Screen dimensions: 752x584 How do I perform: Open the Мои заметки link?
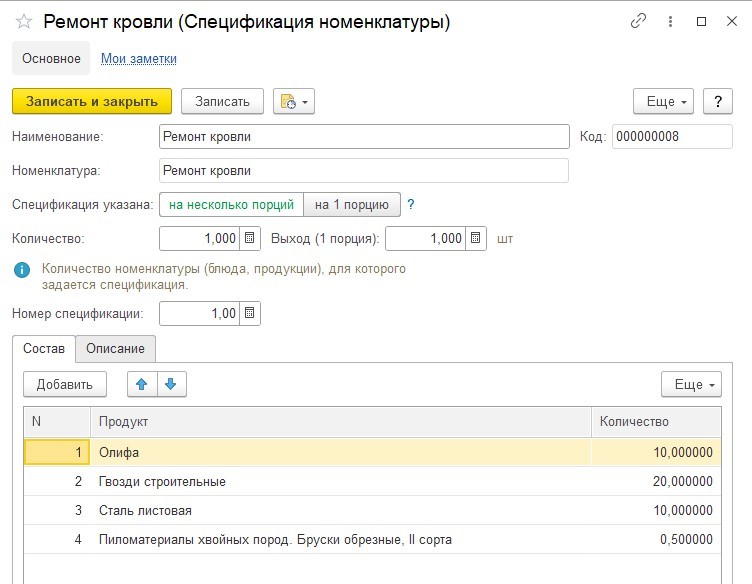[138, 59]
